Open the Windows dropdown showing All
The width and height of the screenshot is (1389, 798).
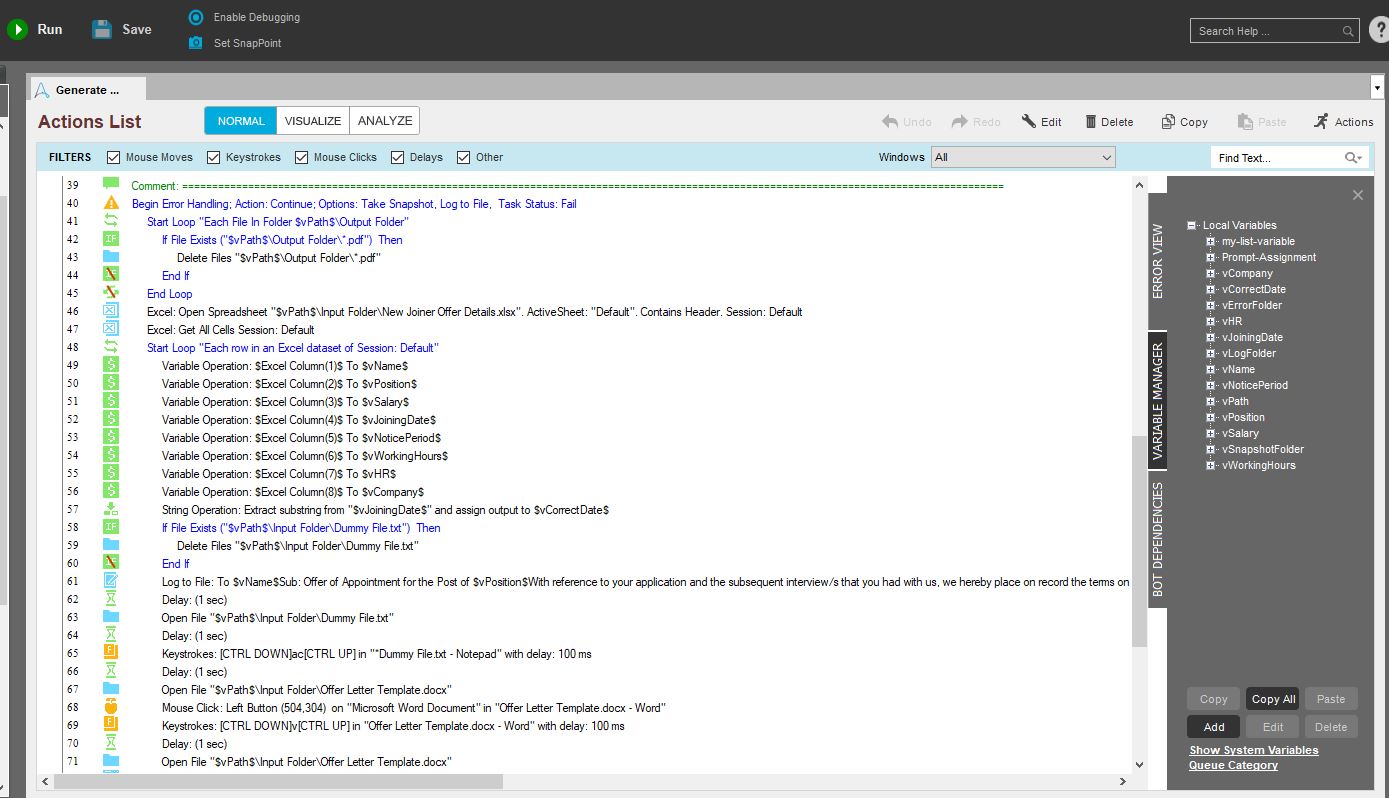[x=1022, y=157]
